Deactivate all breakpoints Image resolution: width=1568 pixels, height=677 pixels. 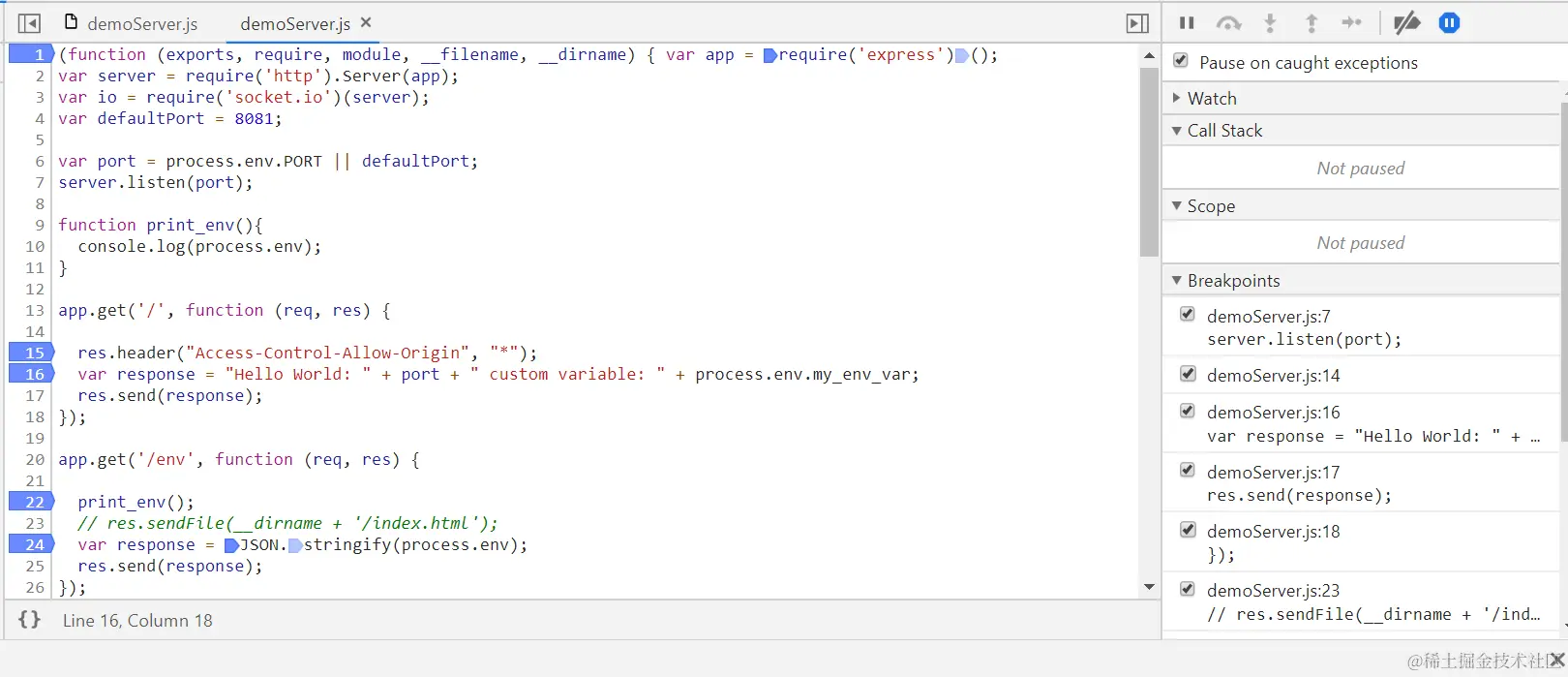point(1406,23)
